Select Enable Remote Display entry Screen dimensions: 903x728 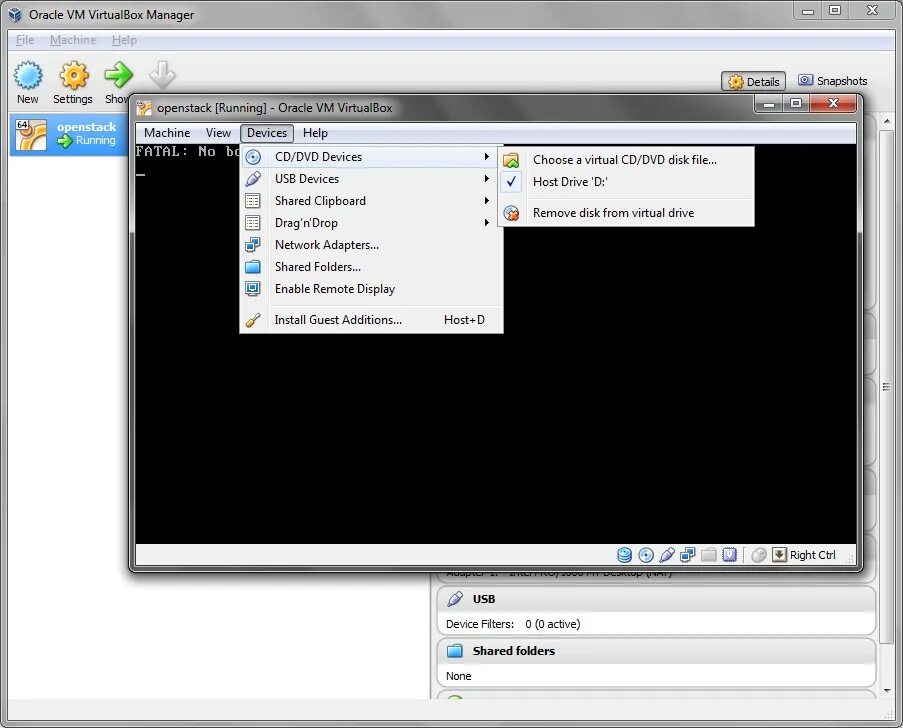(x=371, y=289)
